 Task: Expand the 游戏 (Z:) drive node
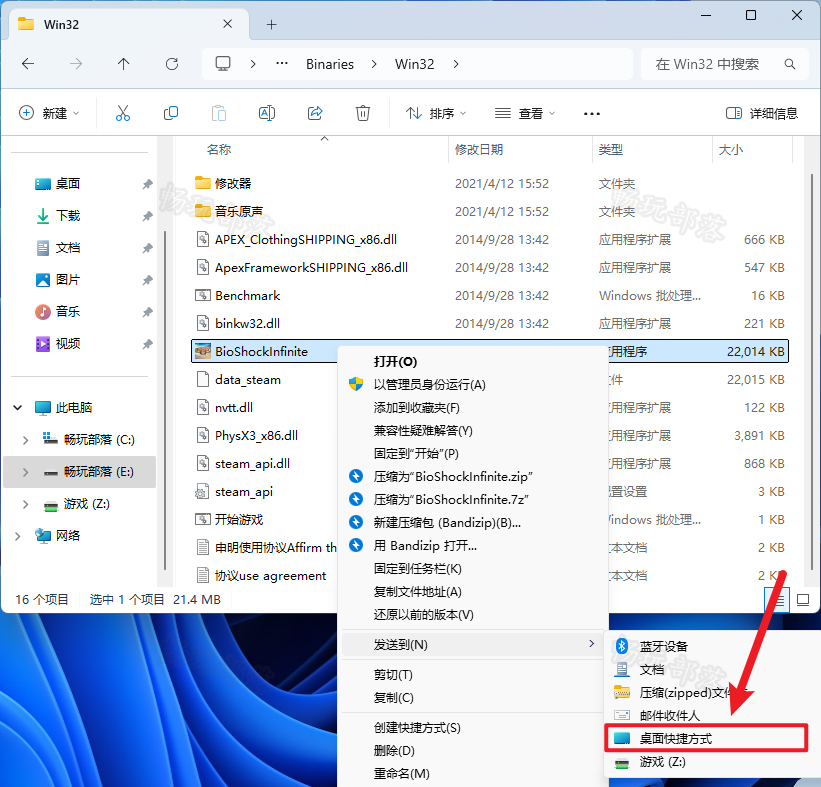click(x=25, y=504)
